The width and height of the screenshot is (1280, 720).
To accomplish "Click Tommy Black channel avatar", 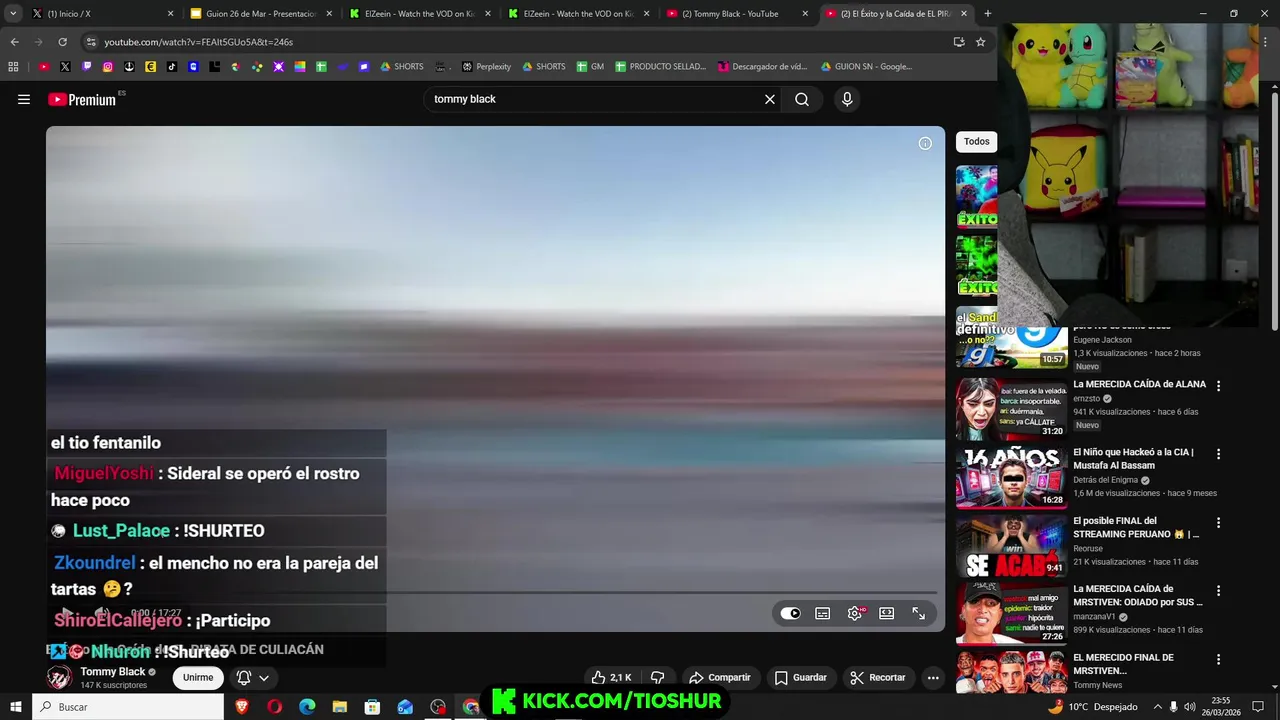I will coord(60,677).
